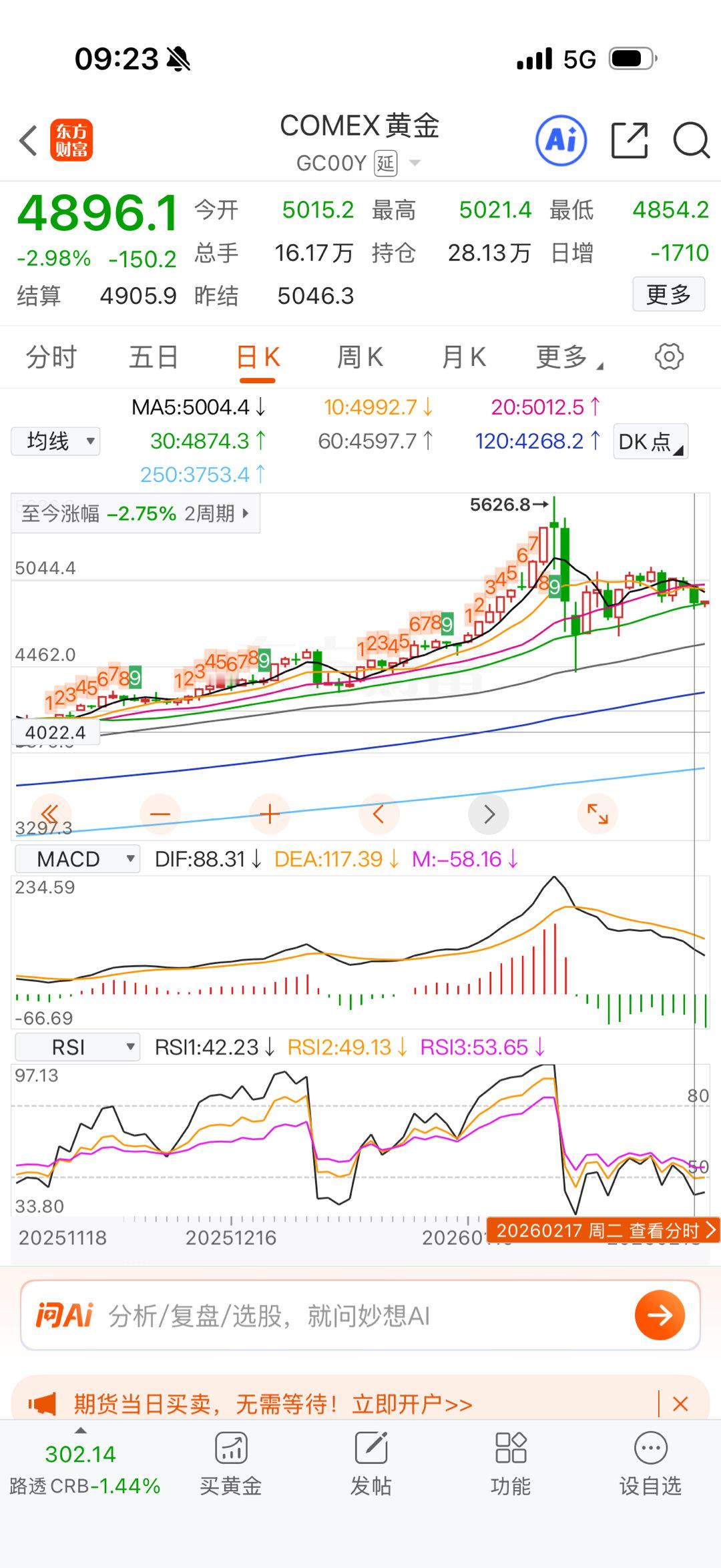Tap DEA:117.39 MACD value
The height and width of the screenshot is (1568, 721).
coord(336,858)
